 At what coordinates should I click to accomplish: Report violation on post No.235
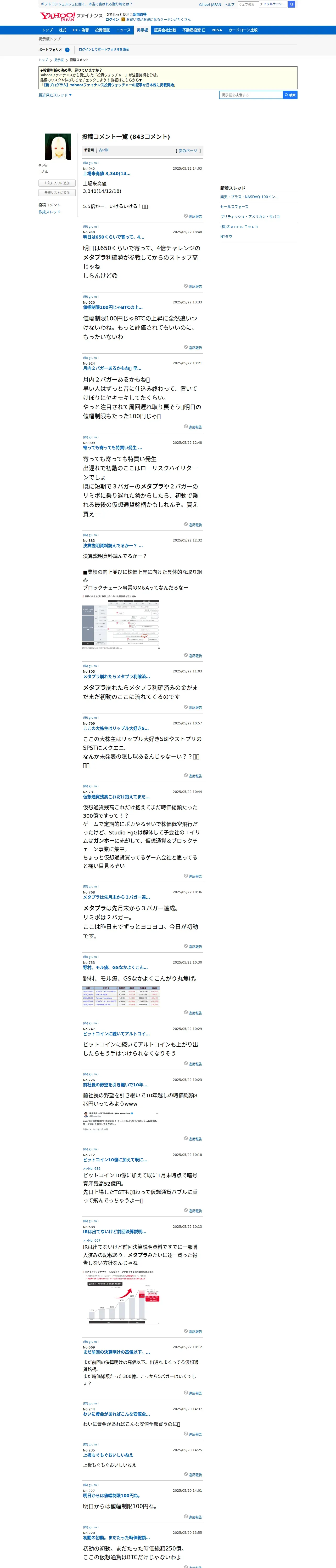pos(193,1474)
